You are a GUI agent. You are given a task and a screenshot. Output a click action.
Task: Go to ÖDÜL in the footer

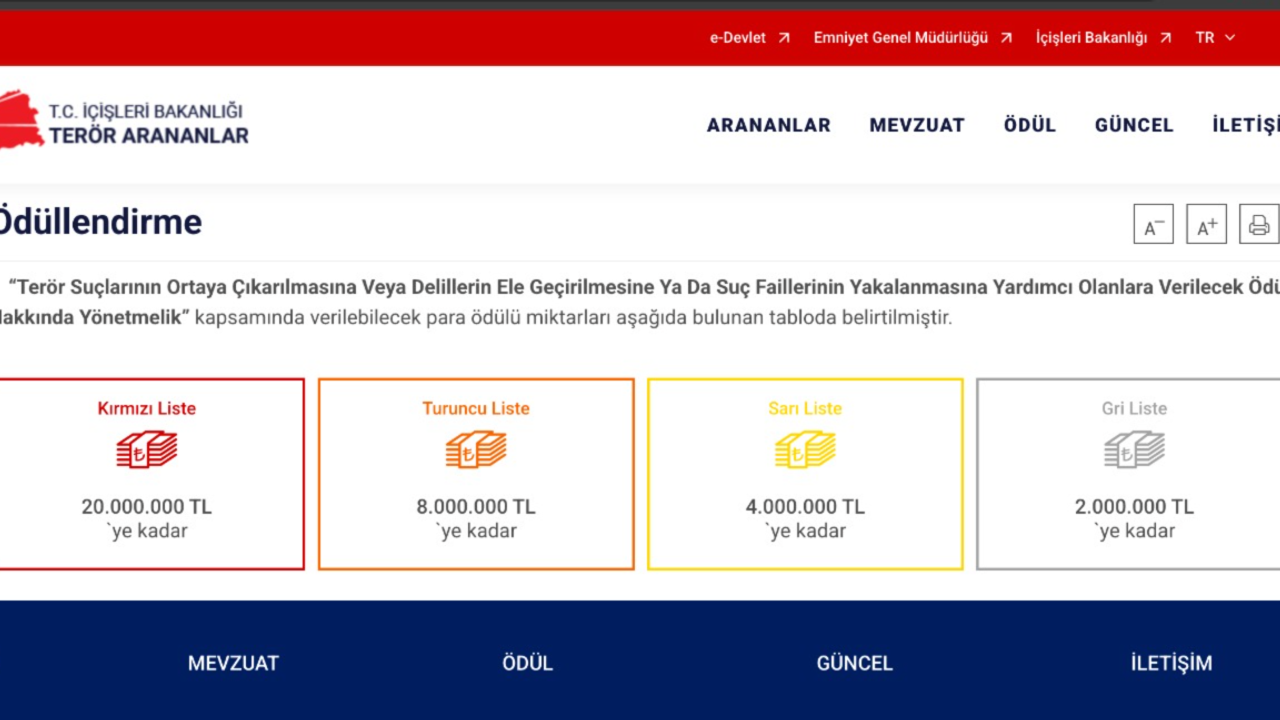click(527, 663)
